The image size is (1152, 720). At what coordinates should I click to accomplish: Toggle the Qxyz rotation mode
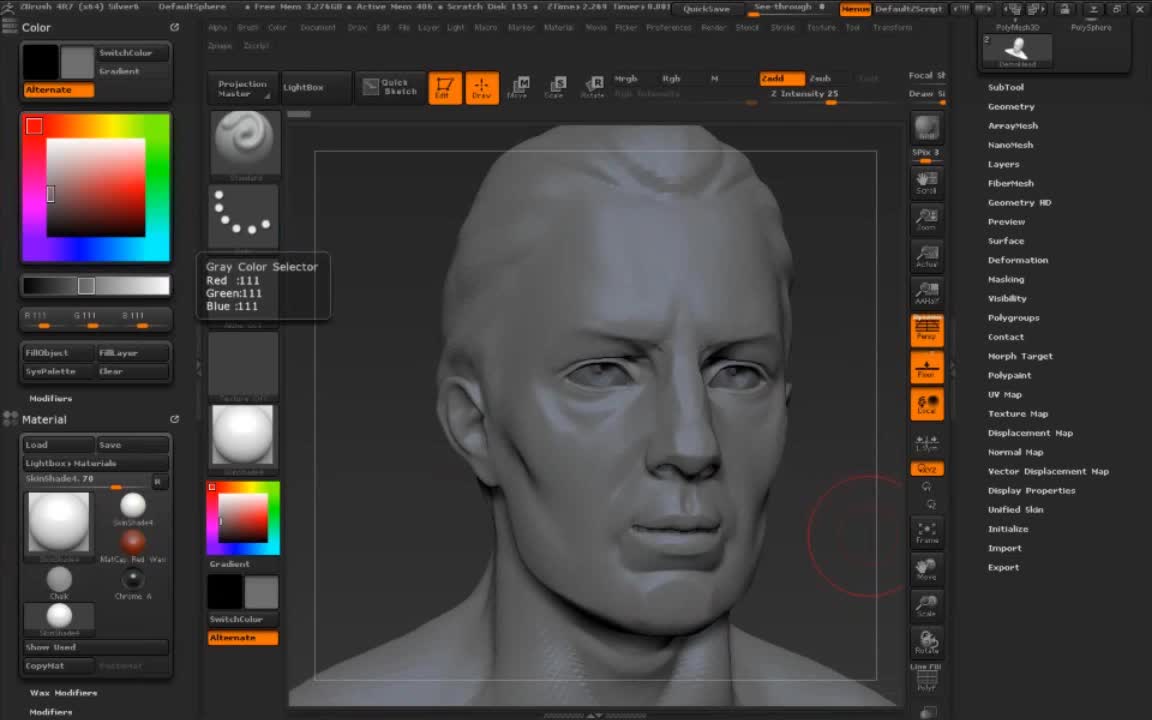click(926, 469)
